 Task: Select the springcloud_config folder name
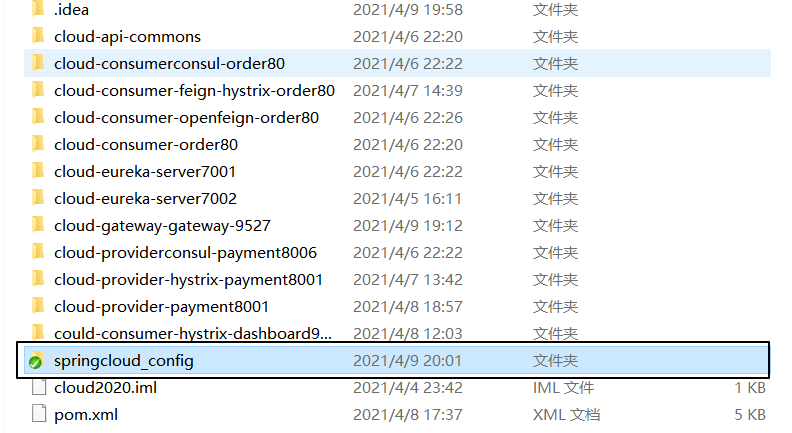(124, 361)
